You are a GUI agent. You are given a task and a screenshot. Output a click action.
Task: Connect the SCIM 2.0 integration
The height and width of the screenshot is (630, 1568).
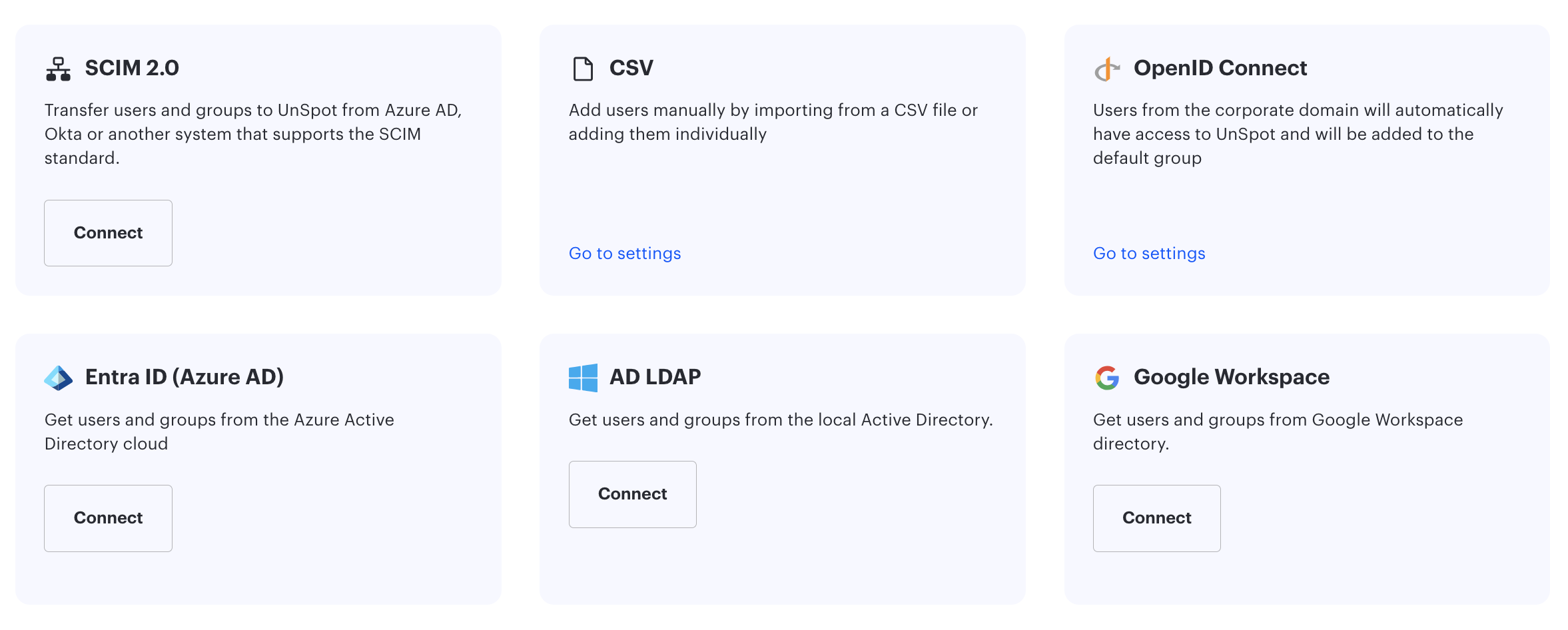(108, 233)
